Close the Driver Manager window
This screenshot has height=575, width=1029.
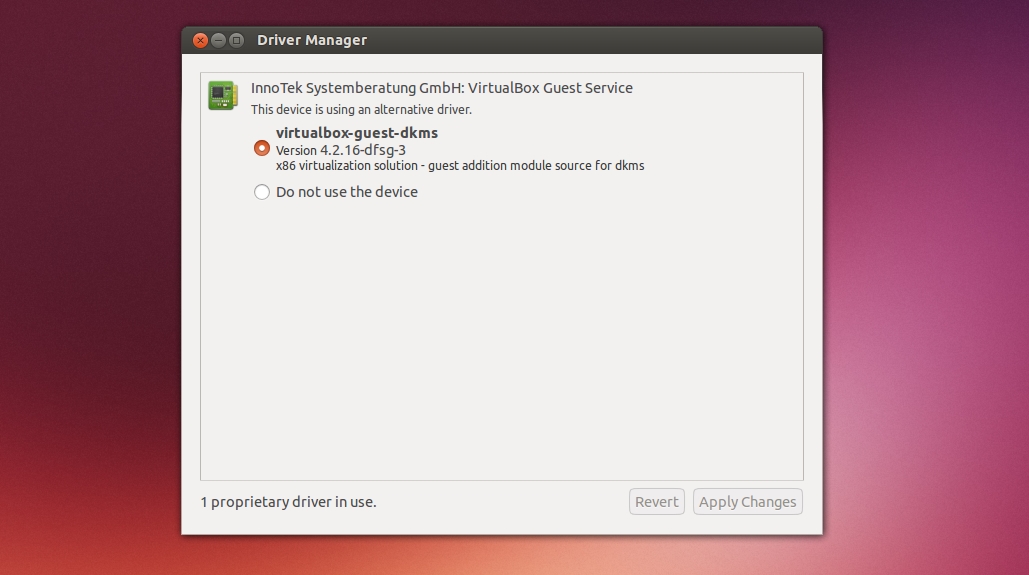(x=200, y=41)
